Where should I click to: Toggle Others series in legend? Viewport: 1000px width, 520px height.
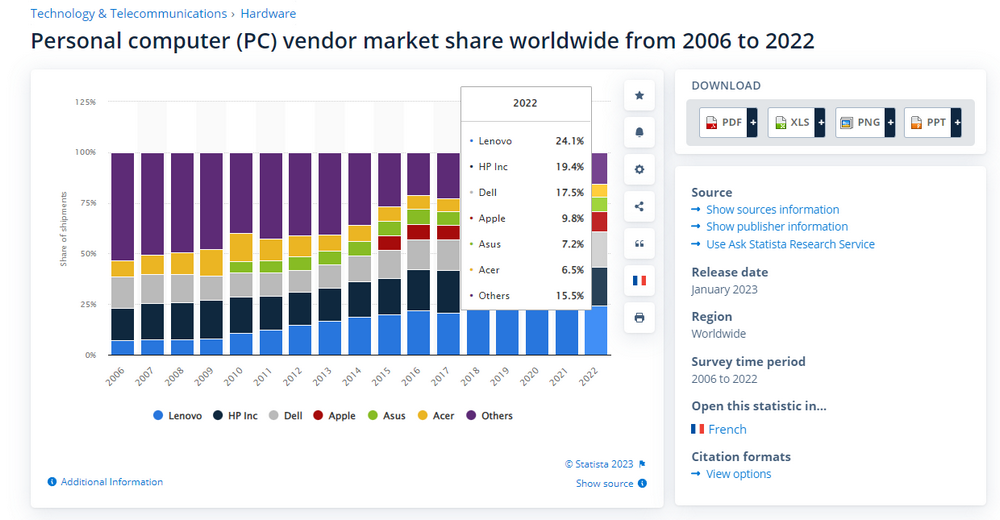[489, 415]
